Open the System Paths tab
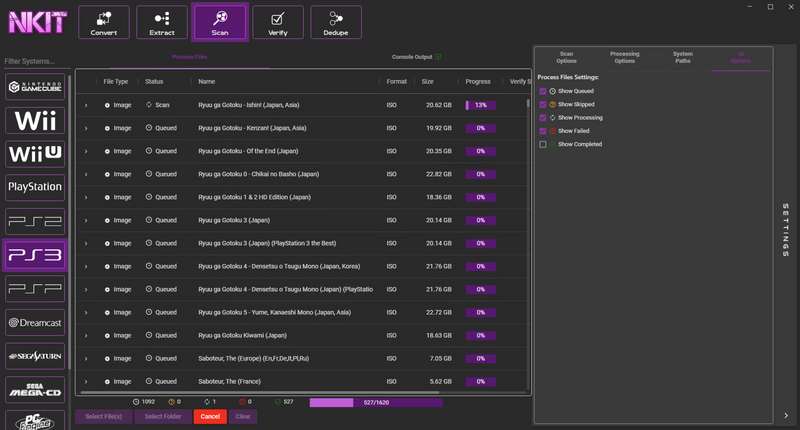Viewport: 800px width, 430px height. pyautogui.click(x=683, y=57)
